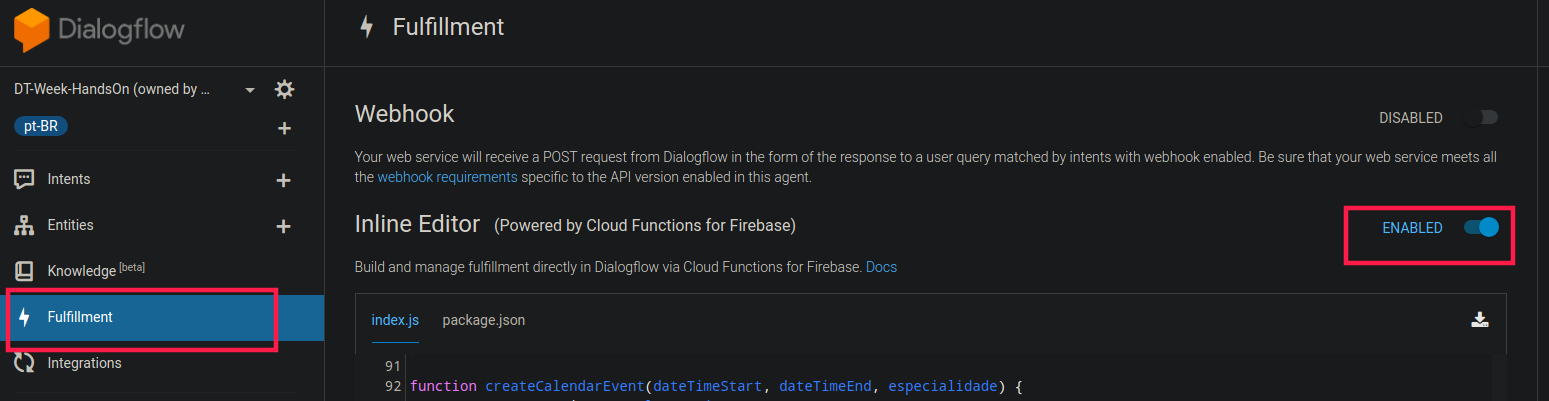Create new intent with plus icon
Viewport: 1549px width, 401px height.
(x=283, y=180)
